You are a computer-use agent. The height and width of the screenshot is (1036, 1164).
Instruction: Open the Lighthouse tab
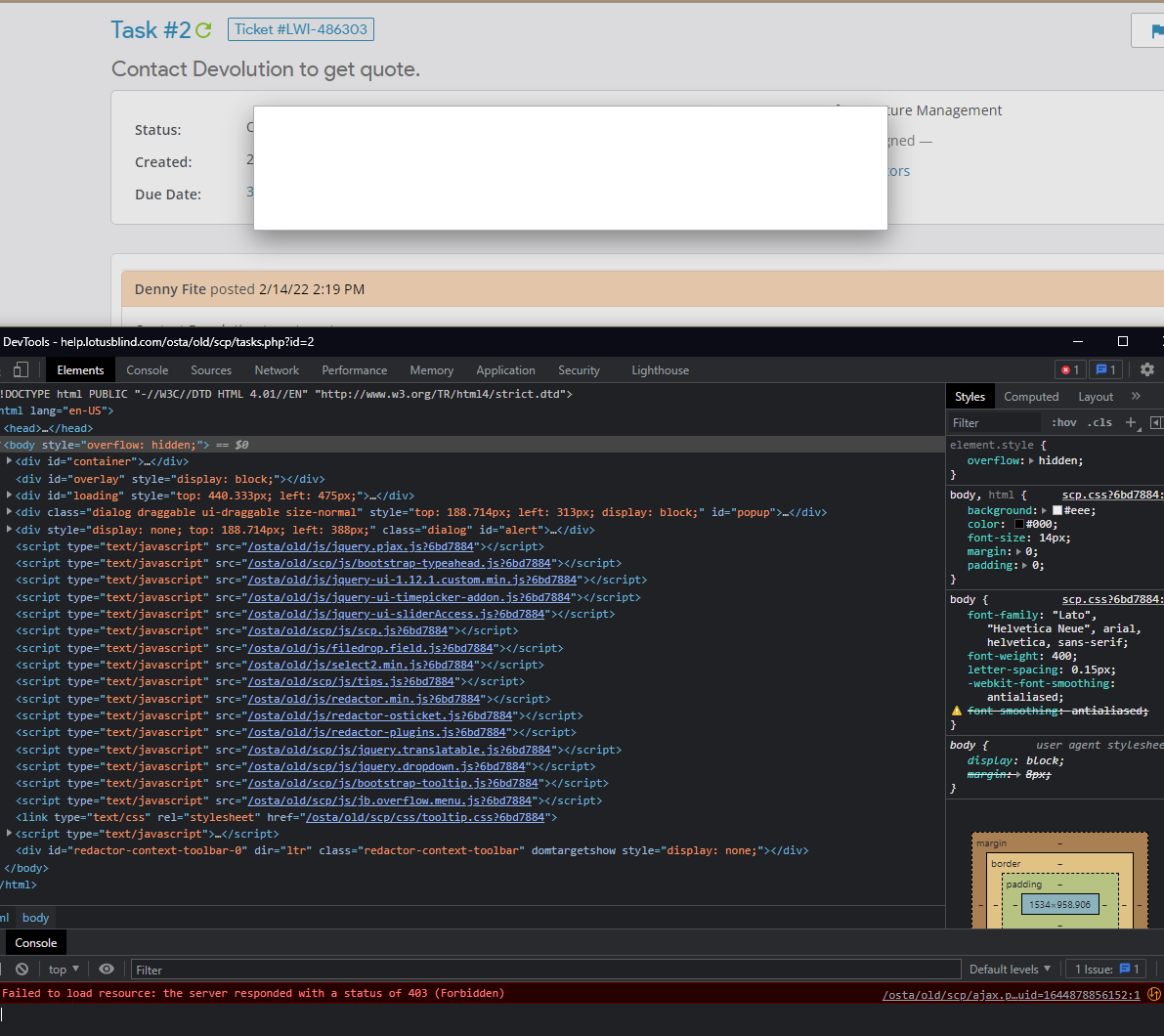(x=660, y=369)
